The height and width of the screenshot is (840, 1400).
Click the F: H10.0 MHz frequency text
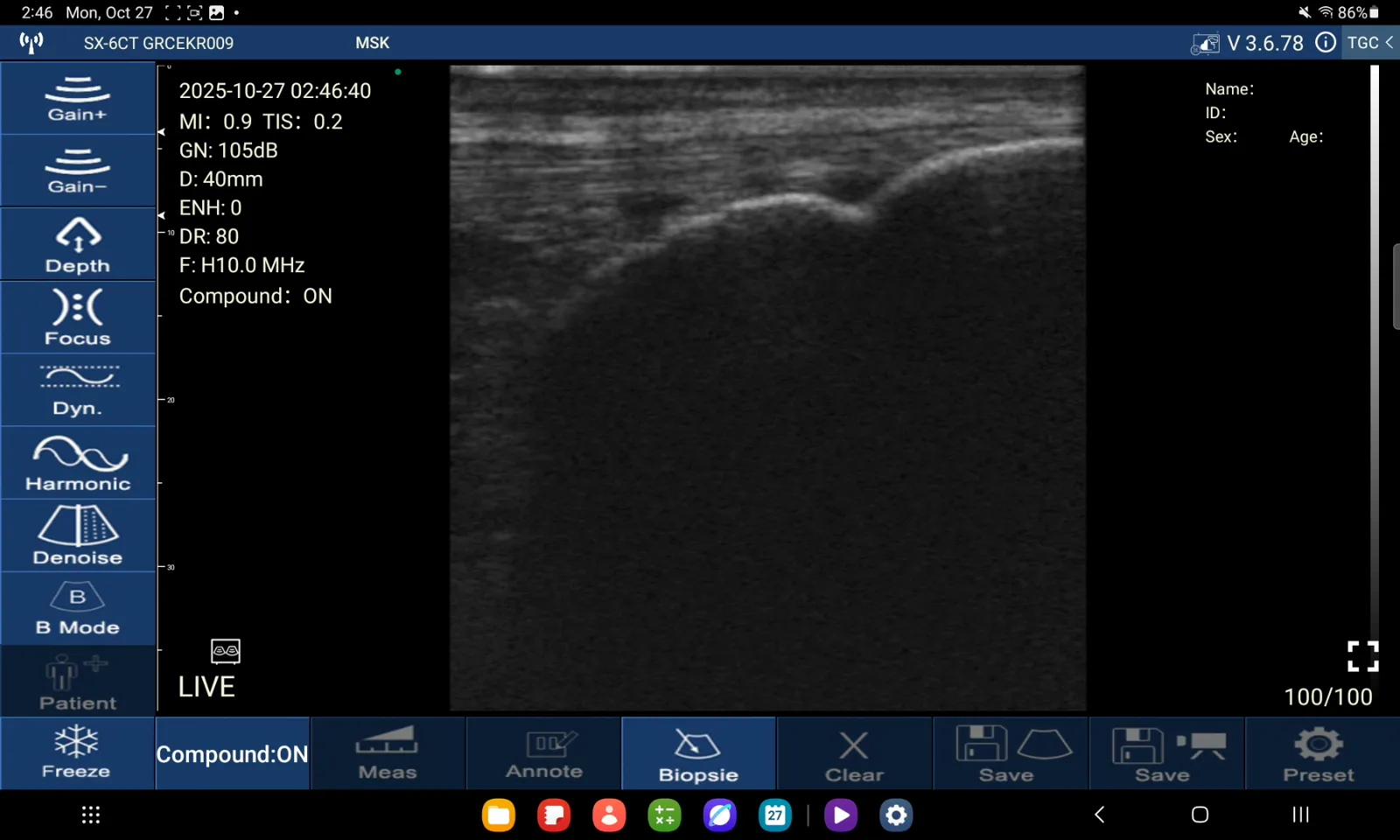[x=242, y=265]
